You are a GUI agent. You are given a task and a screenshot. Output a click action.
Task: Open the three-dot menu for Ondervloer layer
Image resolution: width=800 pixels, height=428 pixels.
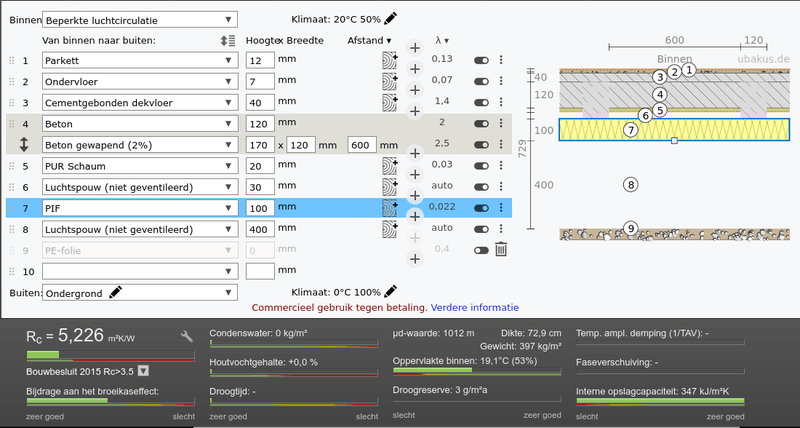coord(501,81)
